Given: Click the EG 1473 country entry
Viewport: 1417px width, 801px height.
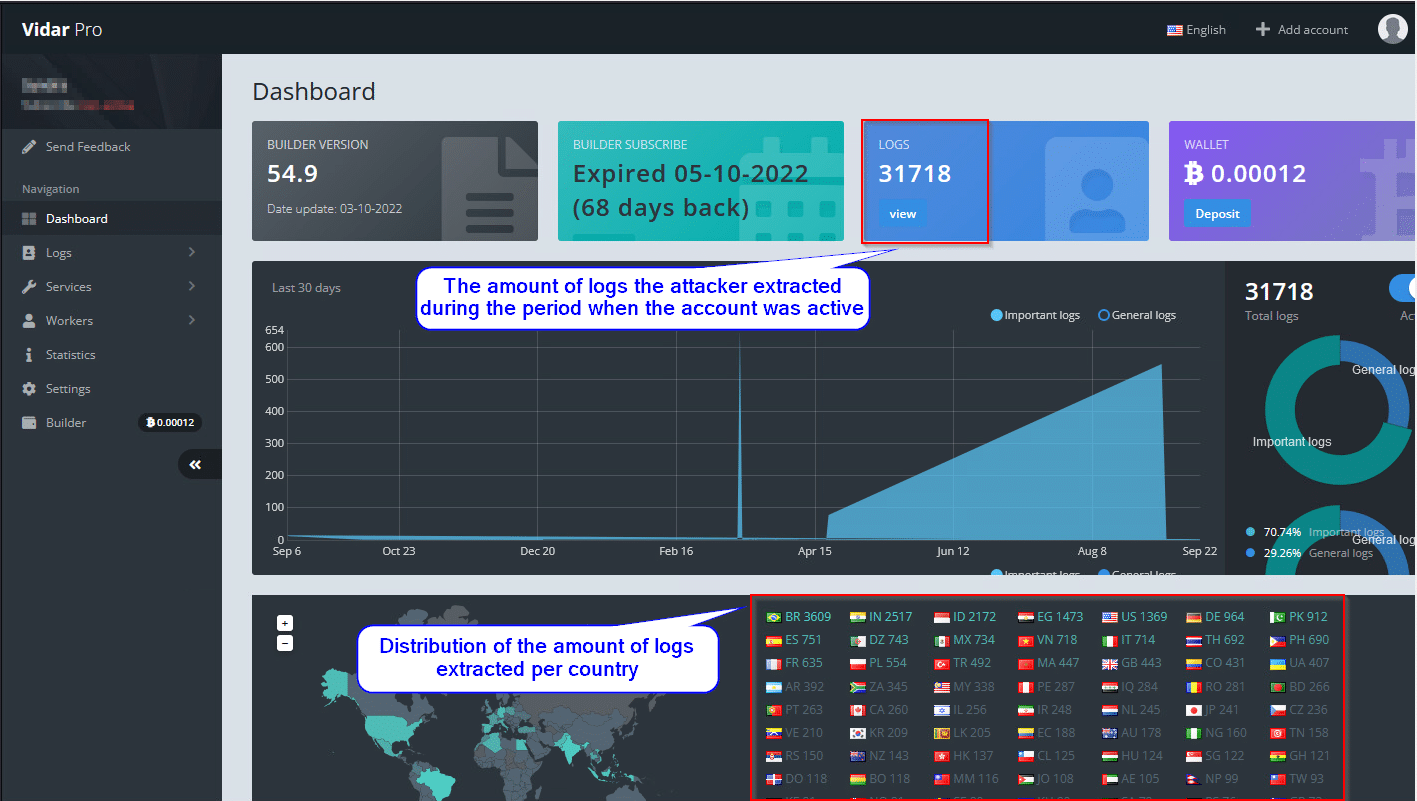Looking at the screenshot, I should tap(1050, 617).
